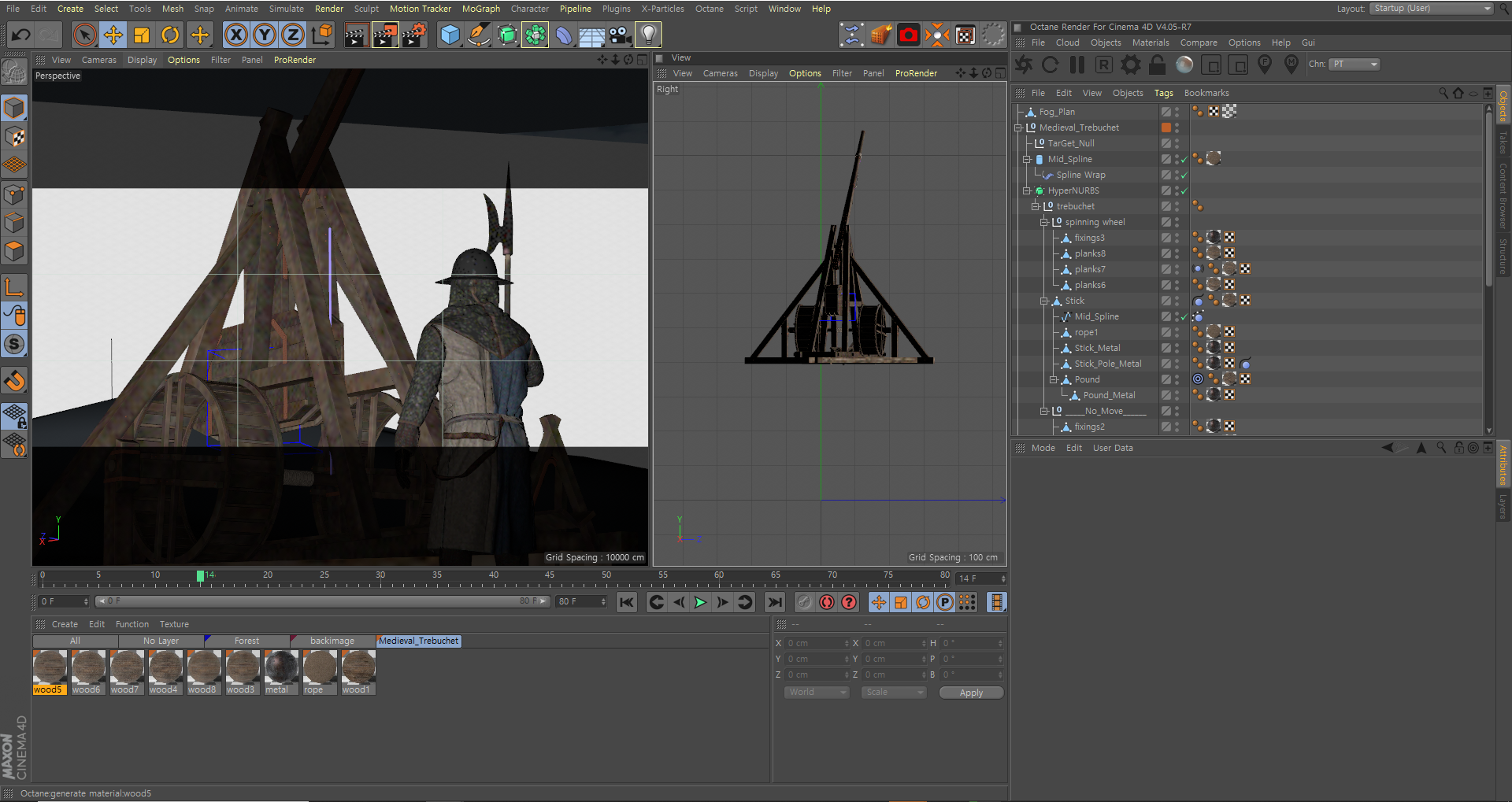1512x802 pixels.
Task: Collapse the spinning wheel tree group
Action: pos(1044,222)
